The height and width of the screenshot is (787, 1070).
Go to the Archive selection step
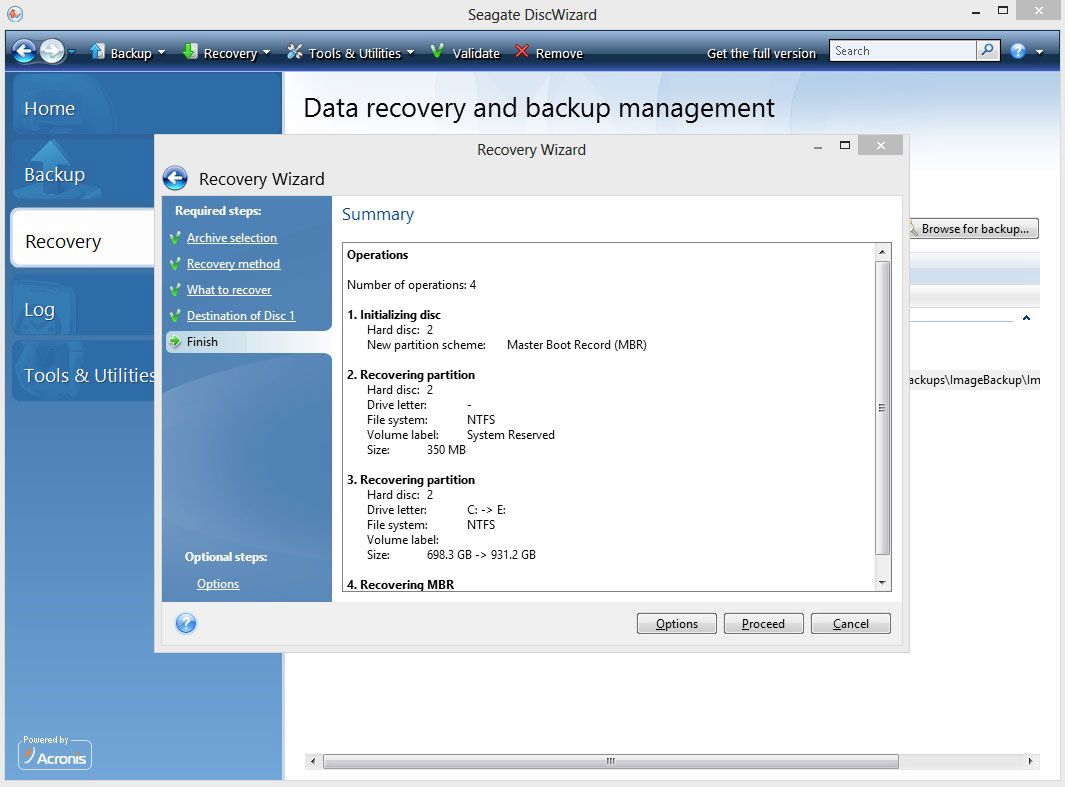click(x=232, y=238)
